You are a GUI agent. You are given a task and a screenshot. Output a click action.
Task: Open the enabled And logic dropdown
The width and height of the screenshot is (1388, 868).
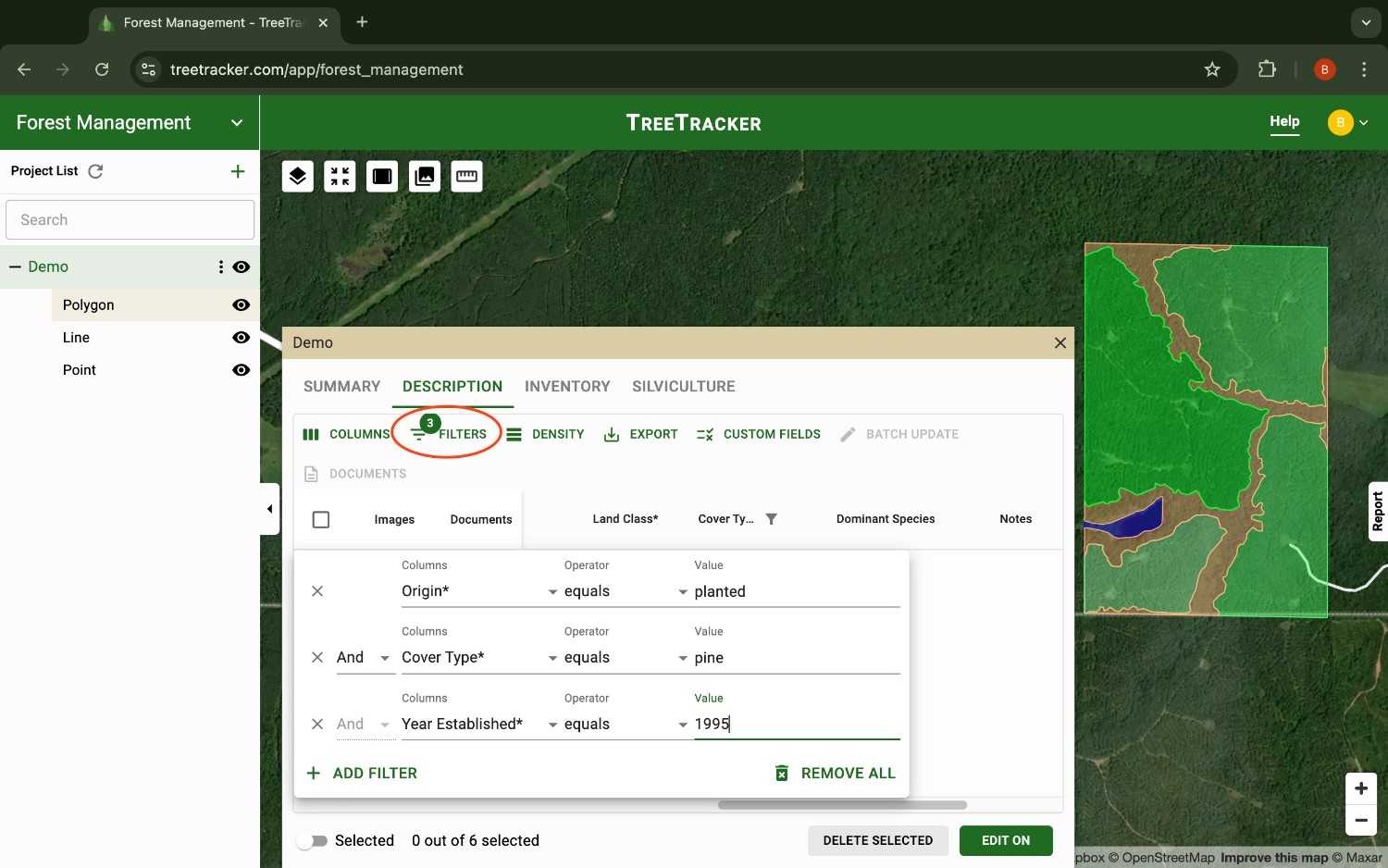click(x=364, y=658)
